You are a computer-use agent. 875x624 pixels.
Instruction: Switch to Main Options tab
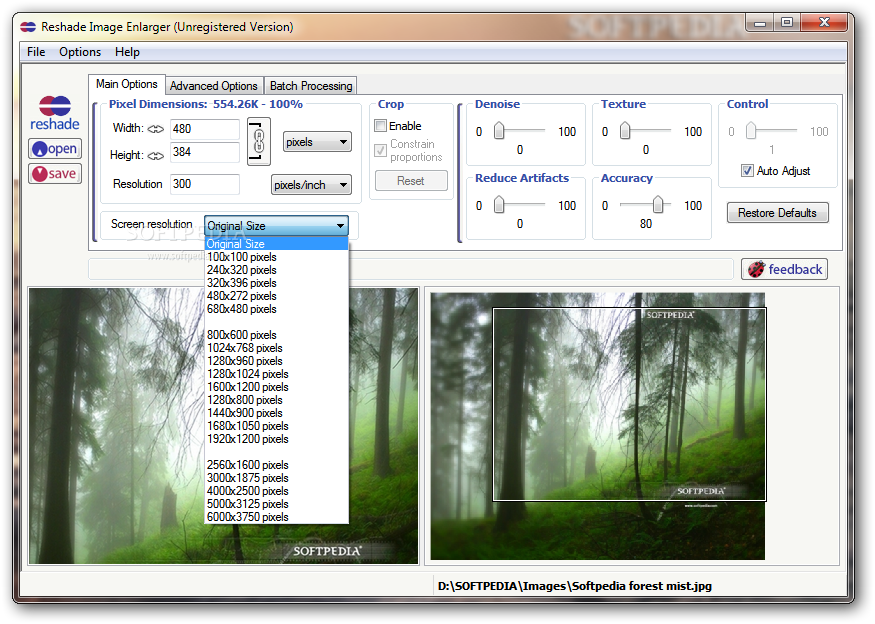click(x=127, y=84)
